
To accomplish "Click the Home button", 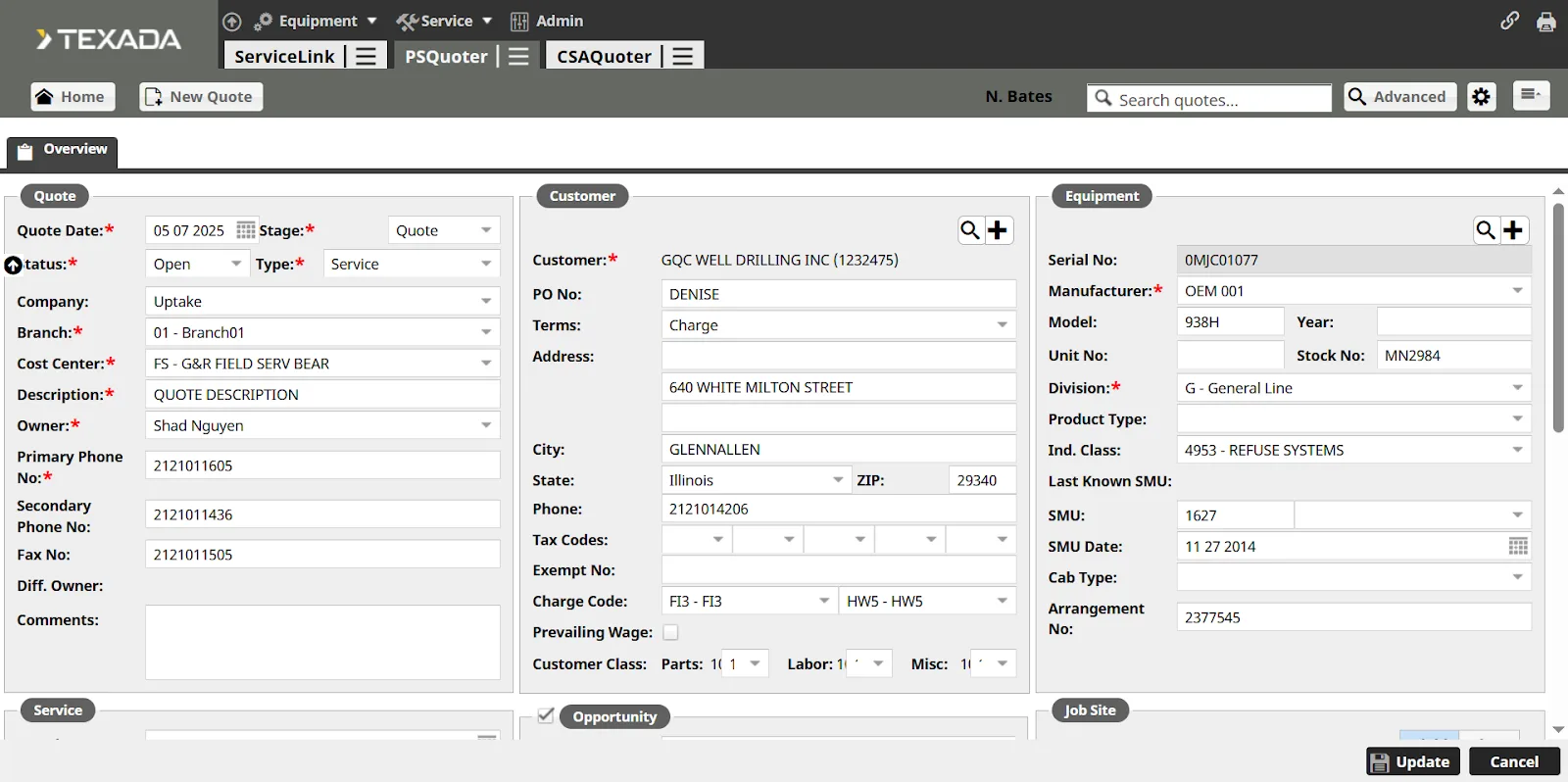I will point(73,96).
